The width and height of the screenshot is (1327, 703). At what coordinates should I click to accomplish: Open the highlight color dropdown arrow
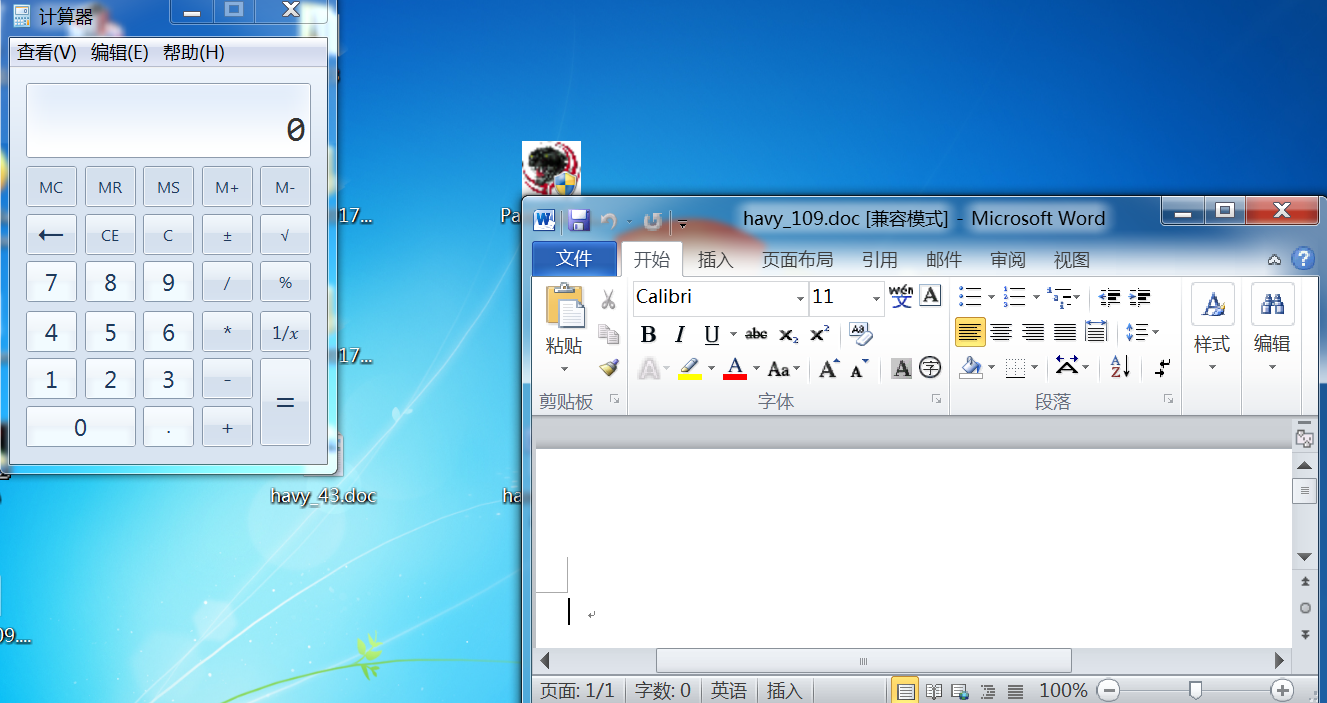[711, 369]
